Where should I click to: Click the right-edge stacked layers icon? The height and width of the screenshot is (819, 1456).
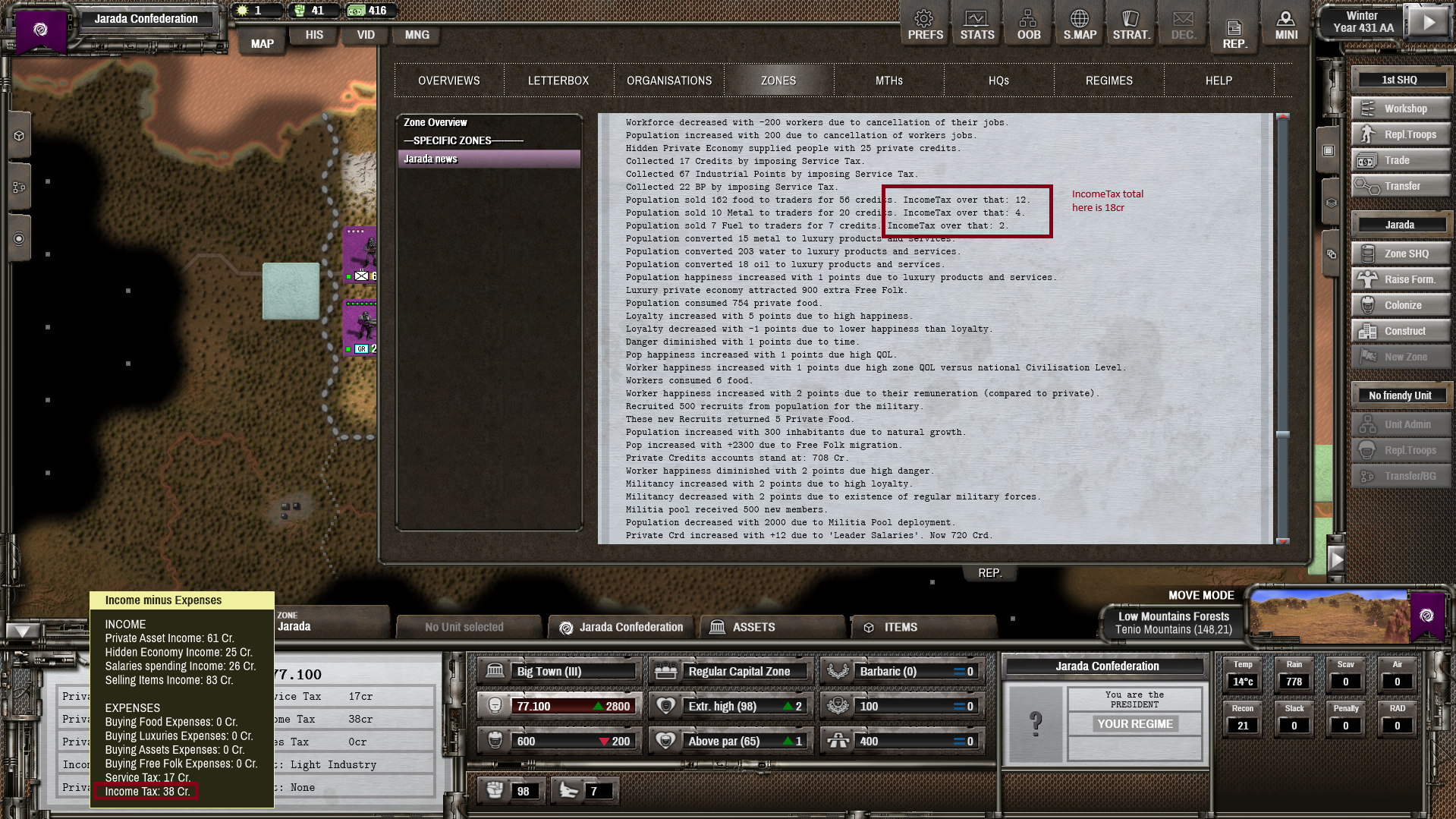click(1331, 203)
